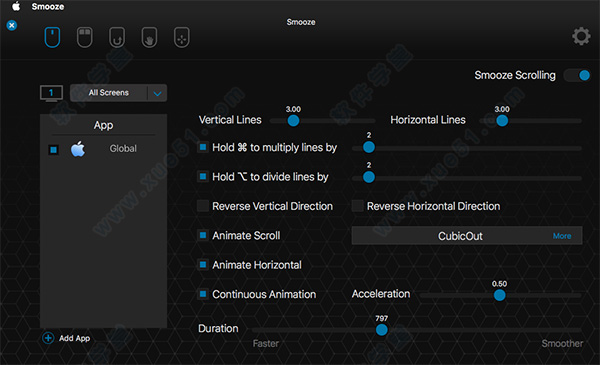
Task: Click the All Screens dropdown chevron arrow
Action: click(x=157, y=93)
